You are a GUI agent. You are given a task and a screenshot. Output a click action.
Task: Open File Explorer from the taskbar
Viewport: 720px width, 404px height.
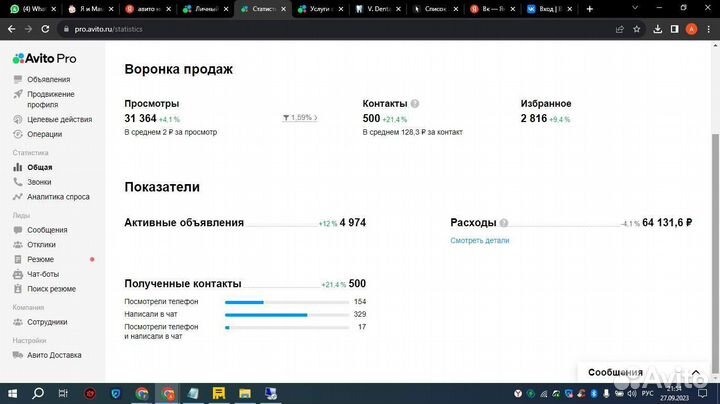245,393
